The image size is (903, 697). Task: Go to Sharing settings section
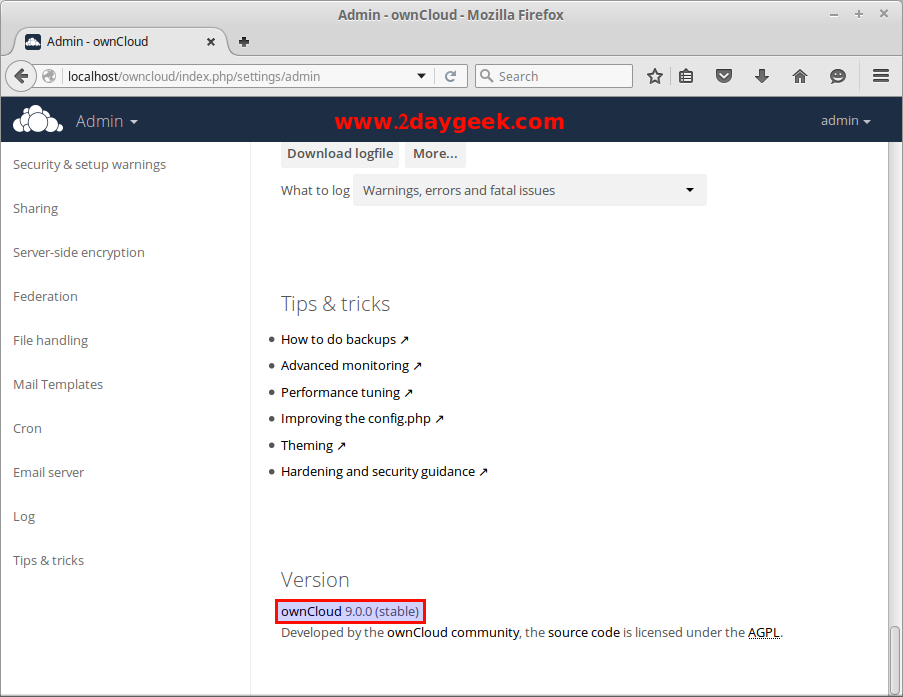(36, 209)
